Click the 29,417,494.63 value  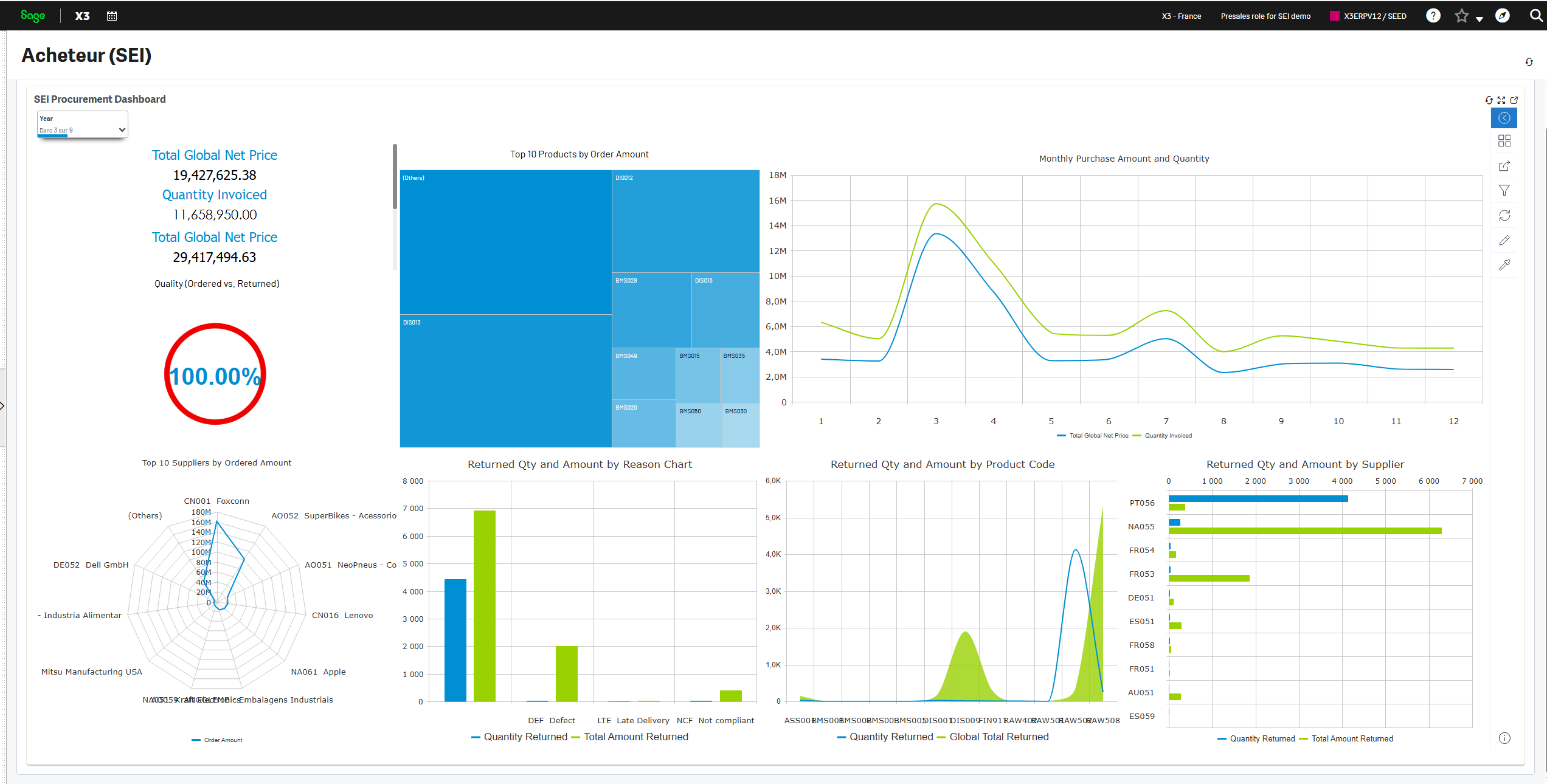(x=215, y=258)
